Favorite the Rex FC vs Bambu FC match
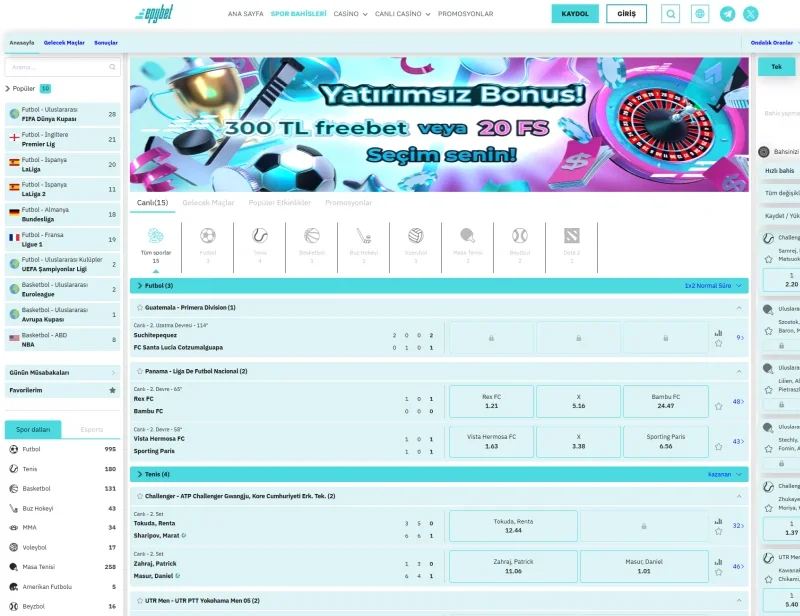 tap(718, 406)
